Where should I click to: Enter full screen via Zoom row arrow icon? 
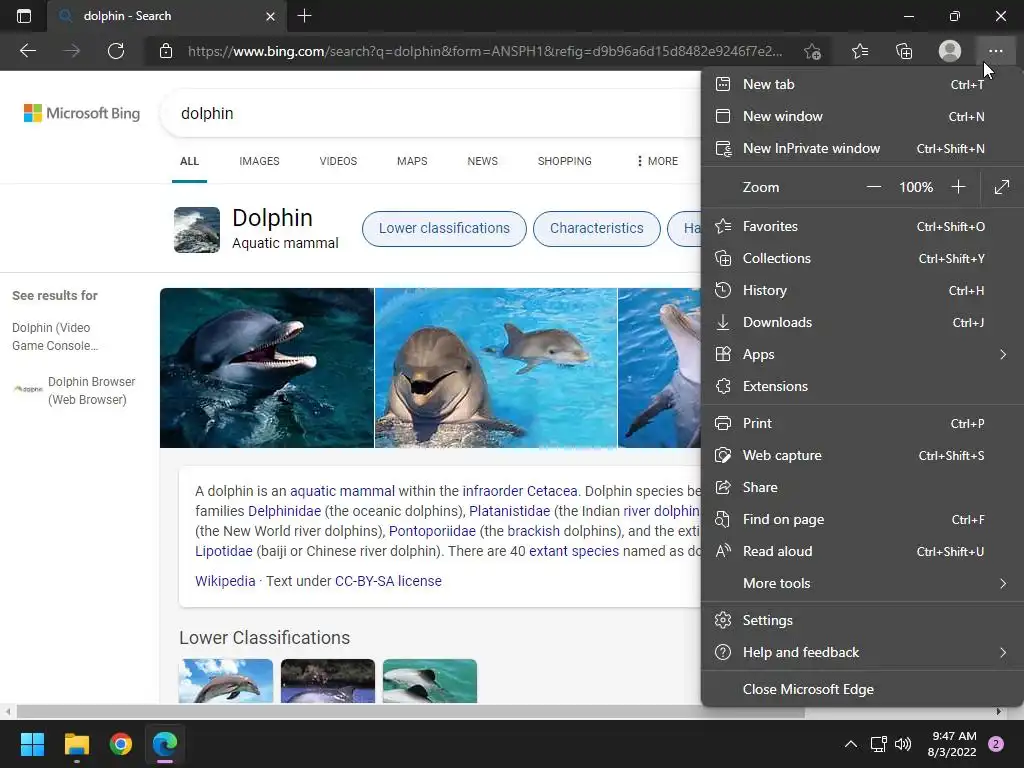click(1002, 187)
